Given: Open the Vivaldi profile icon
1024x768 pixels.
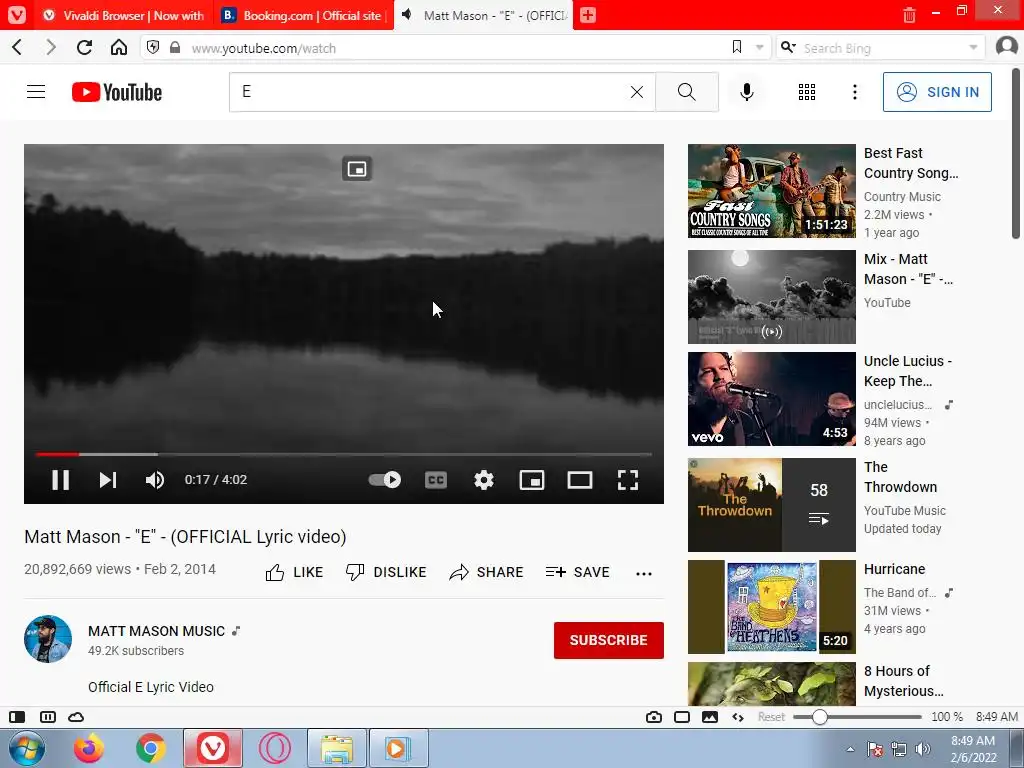Looking at the screenshot, I should coord(1006,46).
